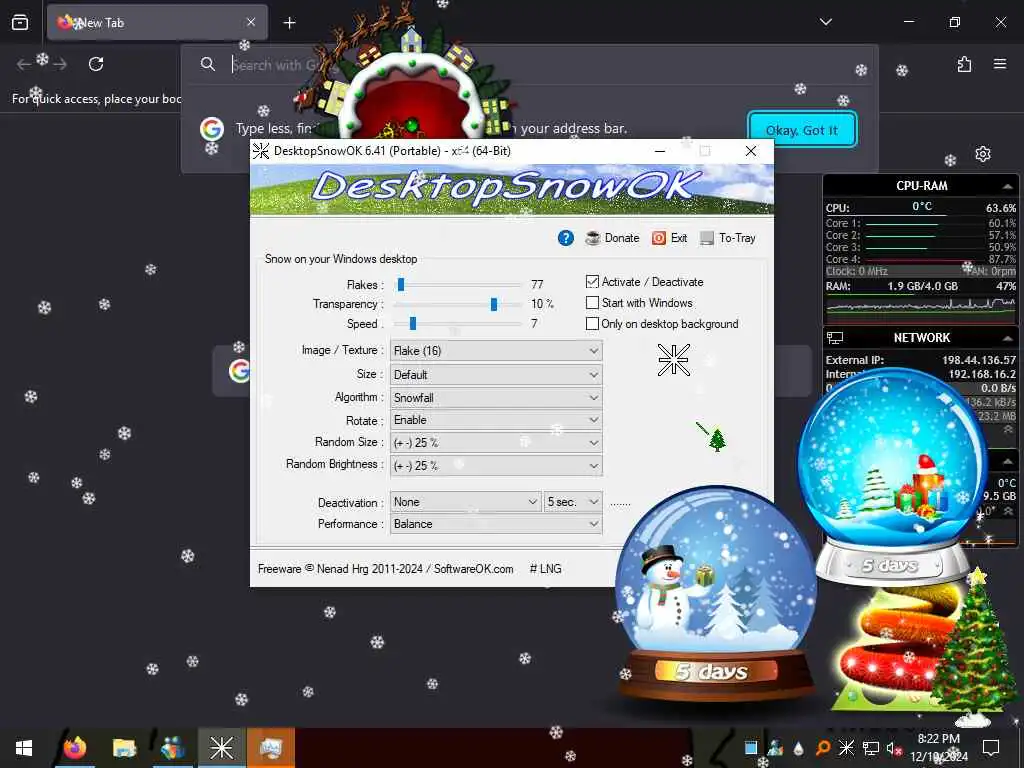Go forward in Firefox
This screenshot has width=1024, height=768.
point(60,64)
